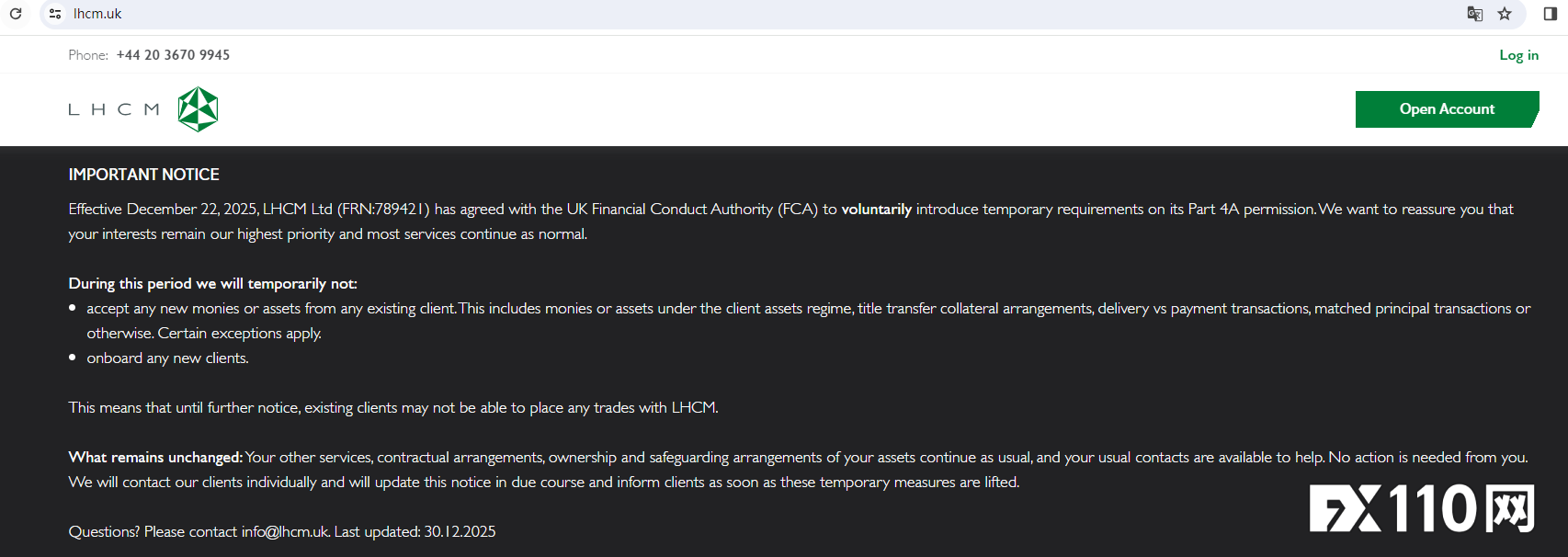Click the green LHCM geometric logo

point(198,109)
